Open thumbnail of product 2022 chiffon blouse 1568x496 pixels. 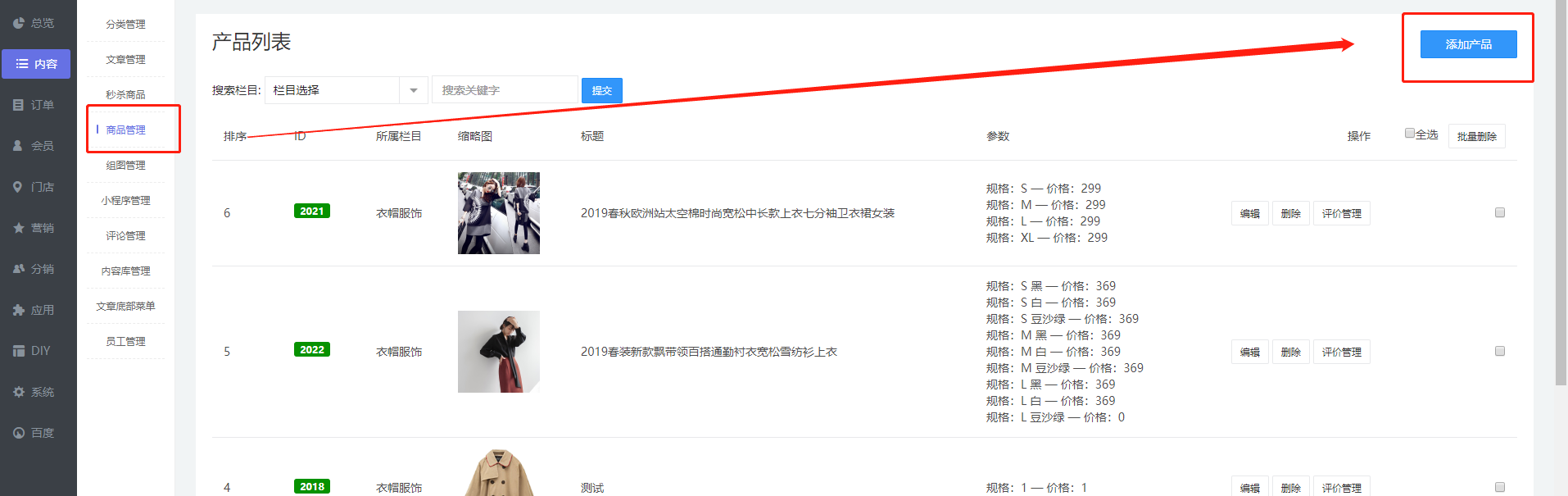click(499, 352)
